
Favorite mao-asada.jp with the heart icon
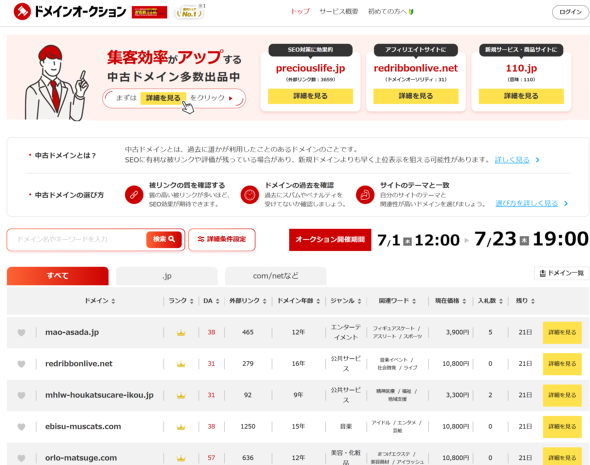click(x=21, y=333)
